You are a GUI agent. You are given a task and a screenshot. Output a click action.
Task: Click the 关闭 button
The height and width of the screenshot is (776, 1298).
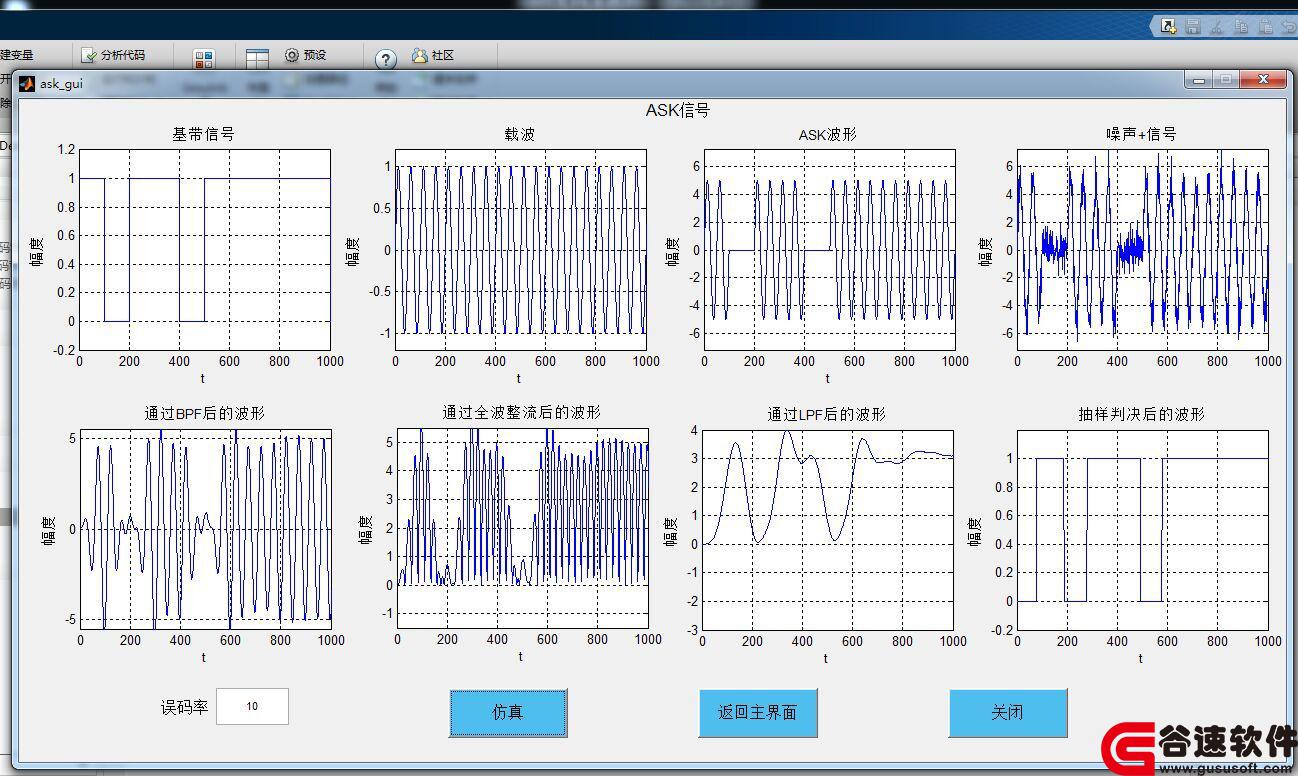point(1008,713)
